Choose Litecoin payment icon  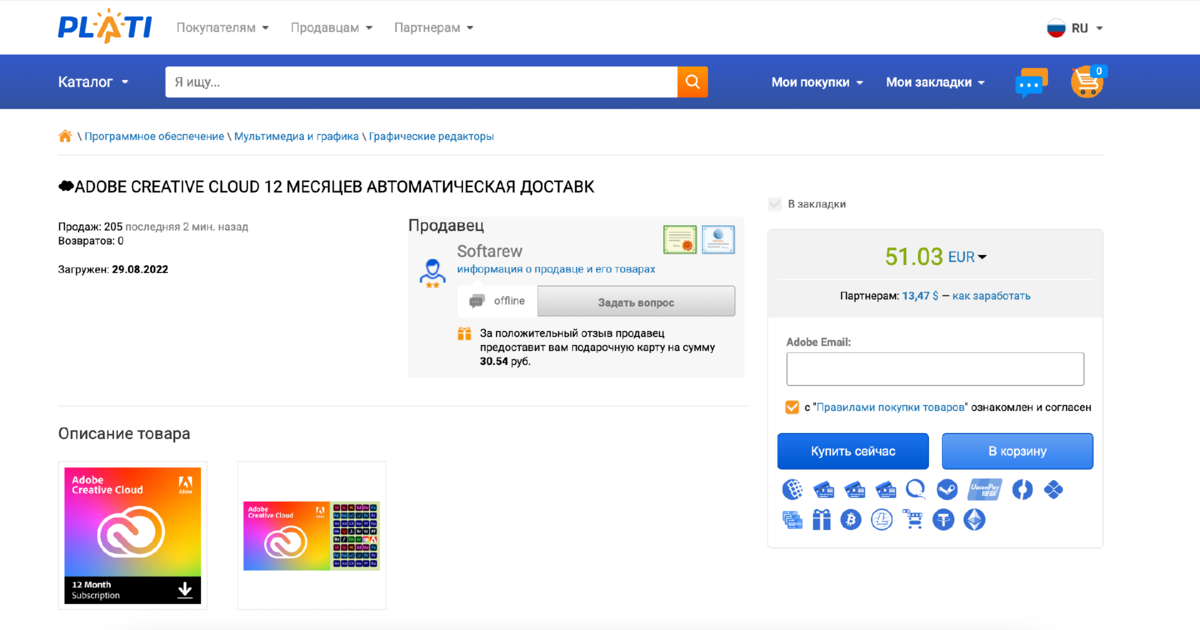881,520
